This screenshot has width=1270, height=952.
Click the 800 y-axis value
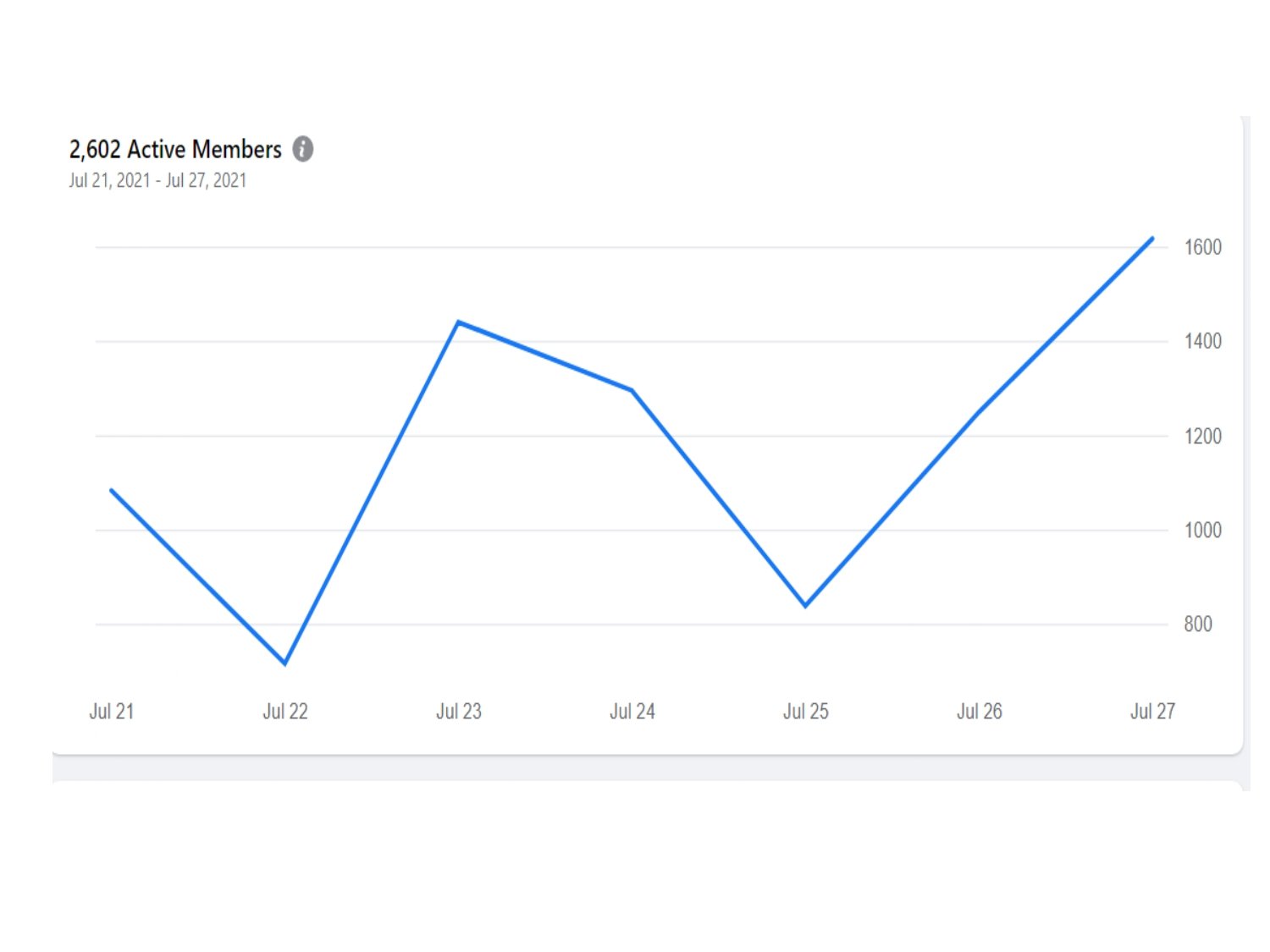point(1198,625)
